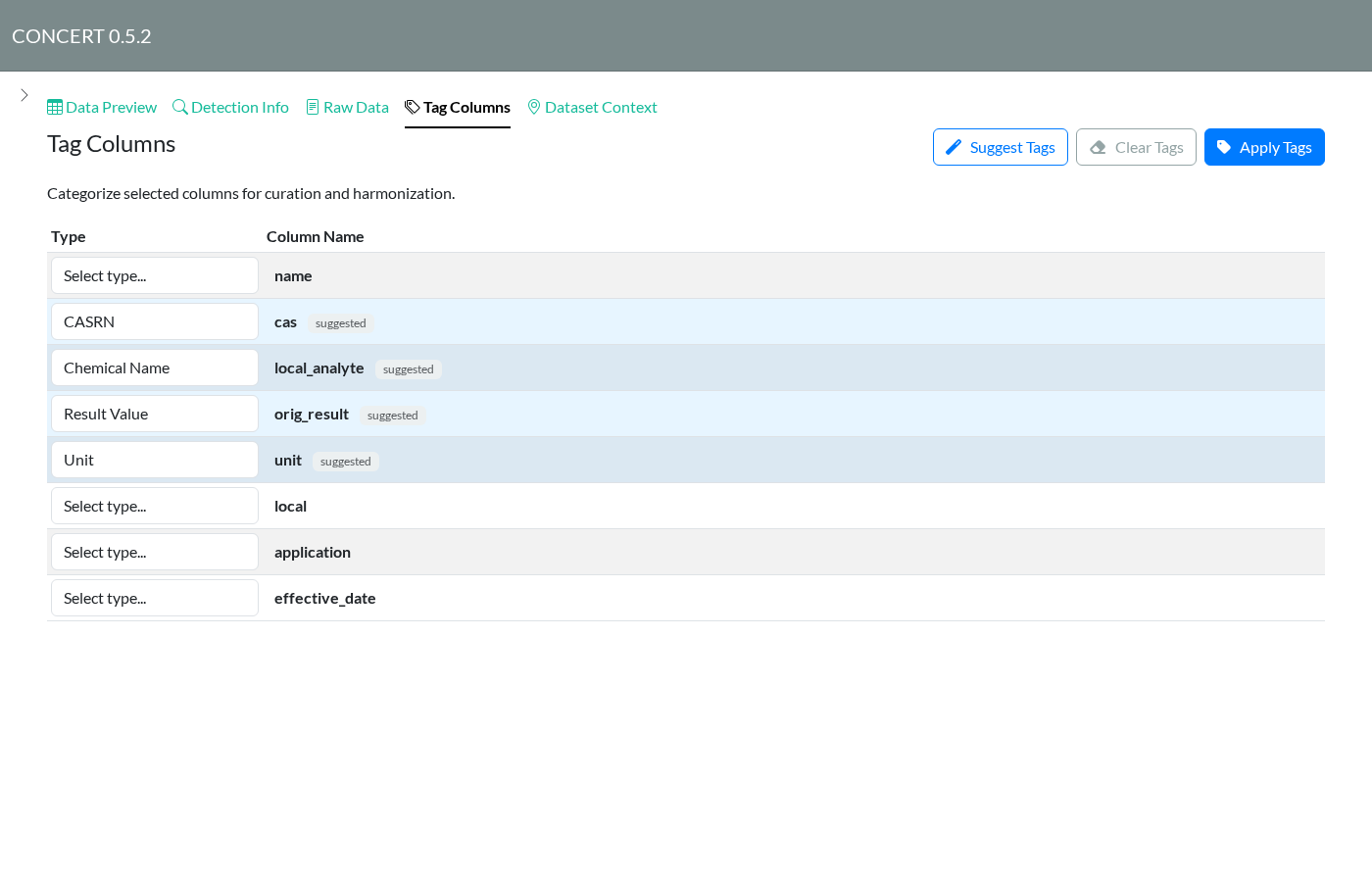Viewport: 1372px width, 882px height.
Task: Click the eraser icon in Clear Tags
Action: 1098,147
